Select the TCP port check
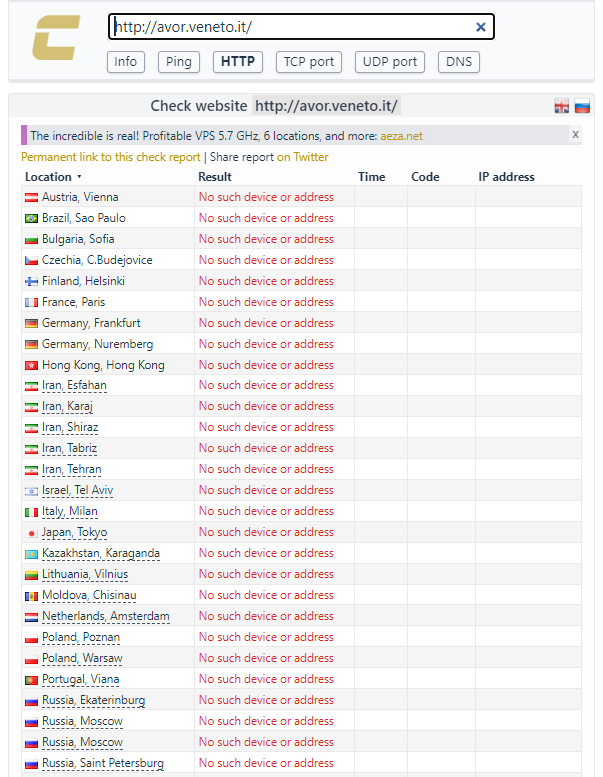Image resolution: width=603 pixels, height=777 pixels. point(309,62)
